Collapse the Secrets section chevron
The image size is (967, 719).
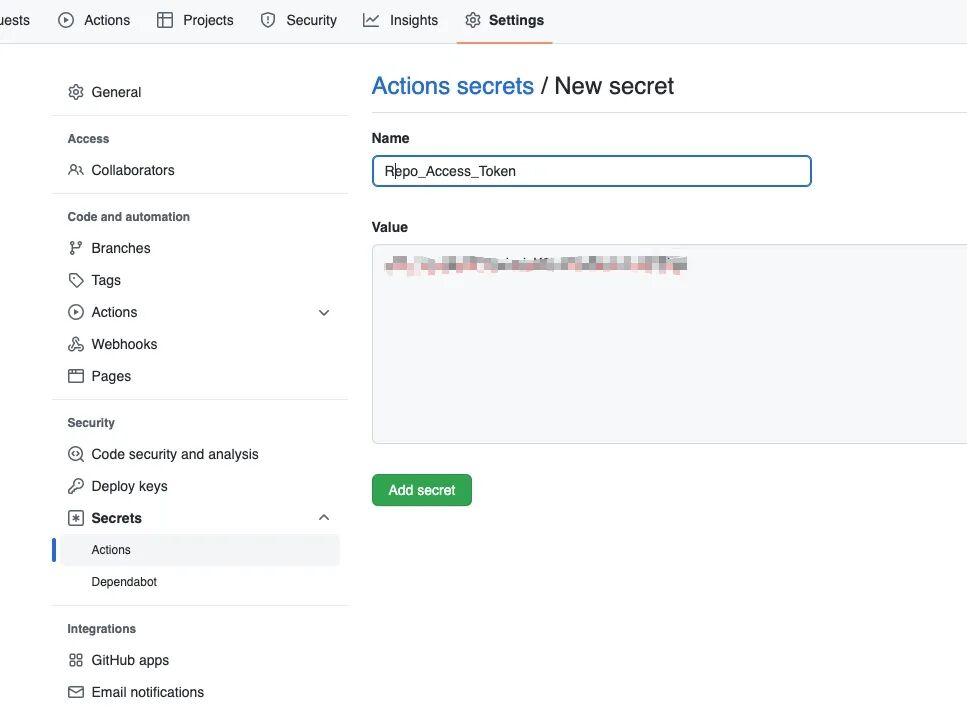pyautogui.click(x=324, y=517)
